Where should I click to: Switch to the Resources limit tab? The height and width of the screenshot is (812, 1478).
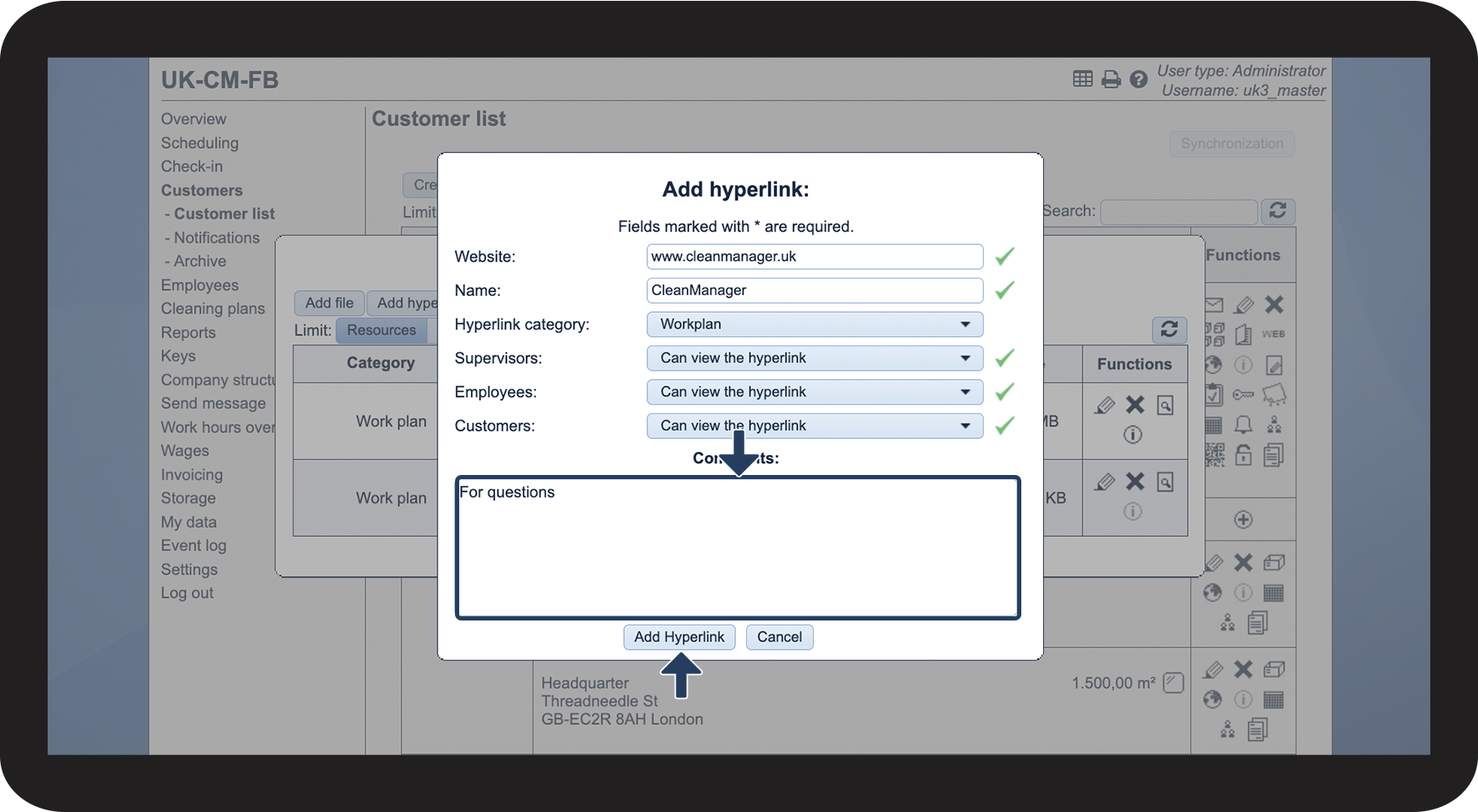pyautogui.click(x=381, y=330)
